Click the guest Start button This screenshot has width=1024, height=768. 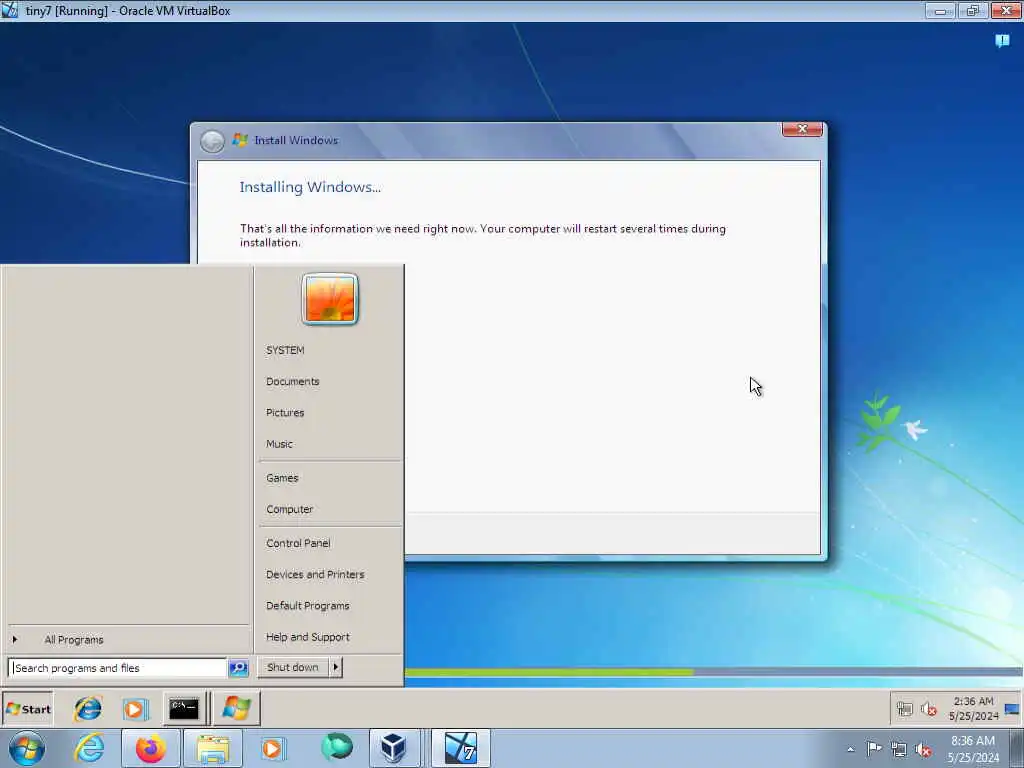point(28,709)
